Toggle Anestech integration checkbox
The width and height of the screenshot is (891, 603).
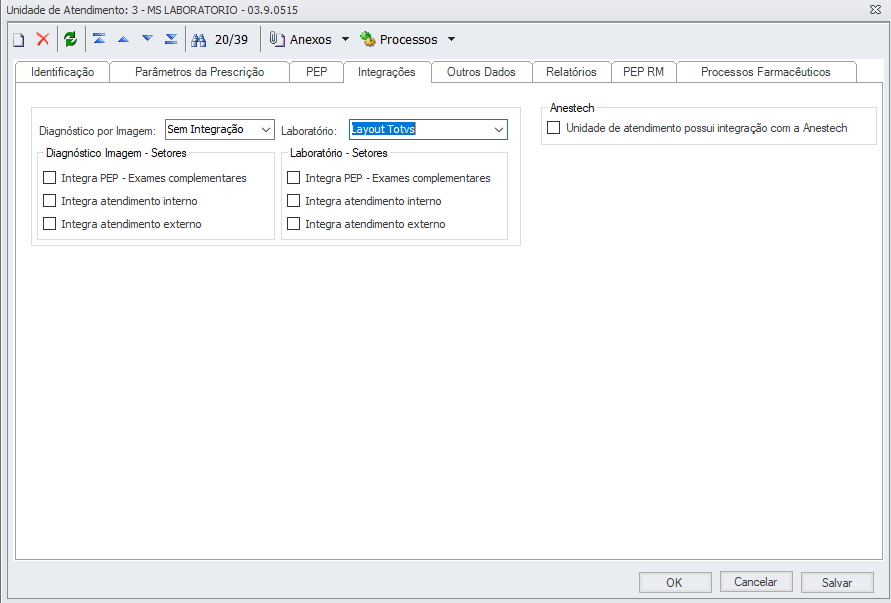[x=553, y=128]
